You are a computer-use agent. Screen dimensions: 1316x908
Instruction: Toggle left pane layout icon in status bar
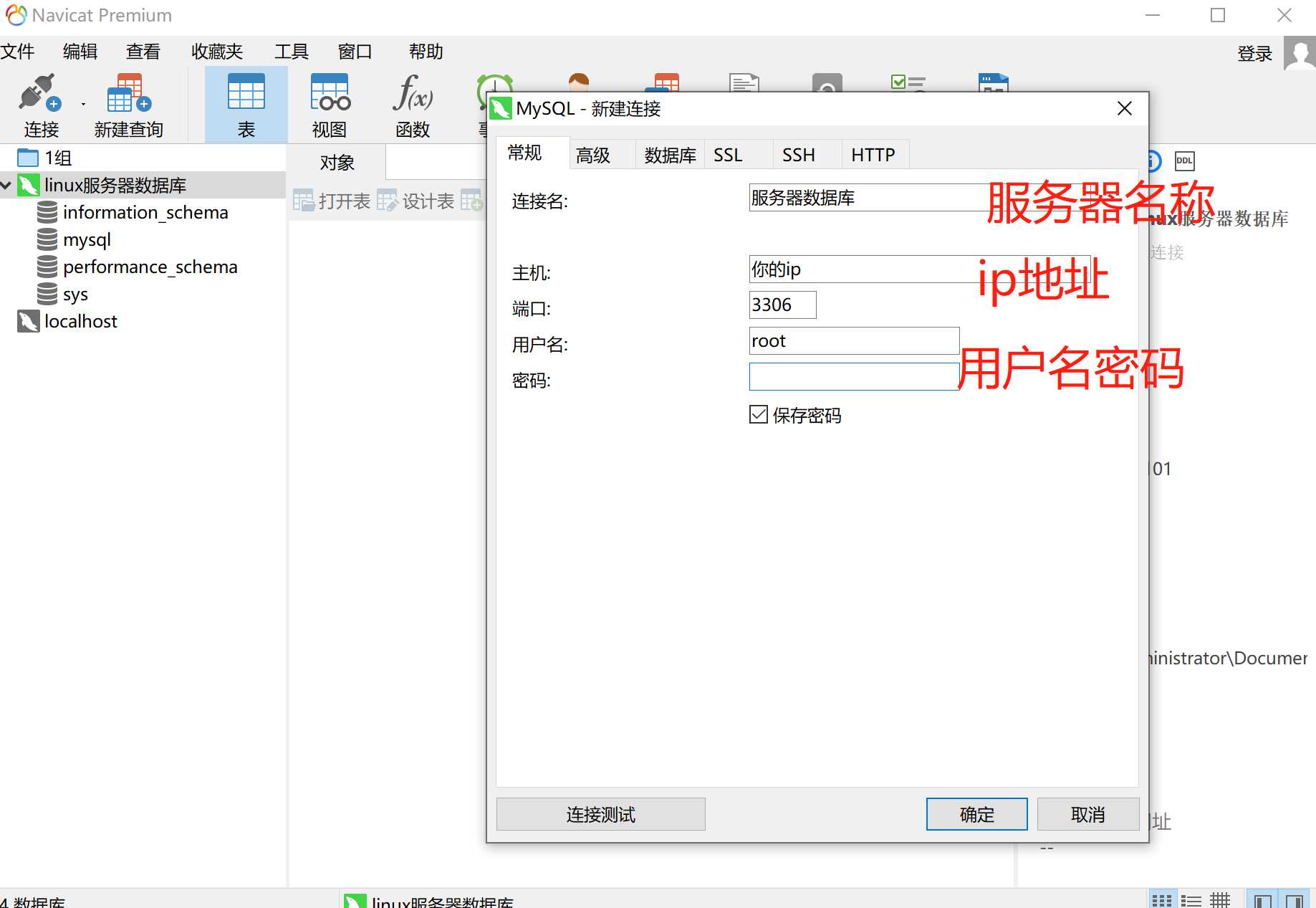pyautogui.click(x=1263, y=900)
